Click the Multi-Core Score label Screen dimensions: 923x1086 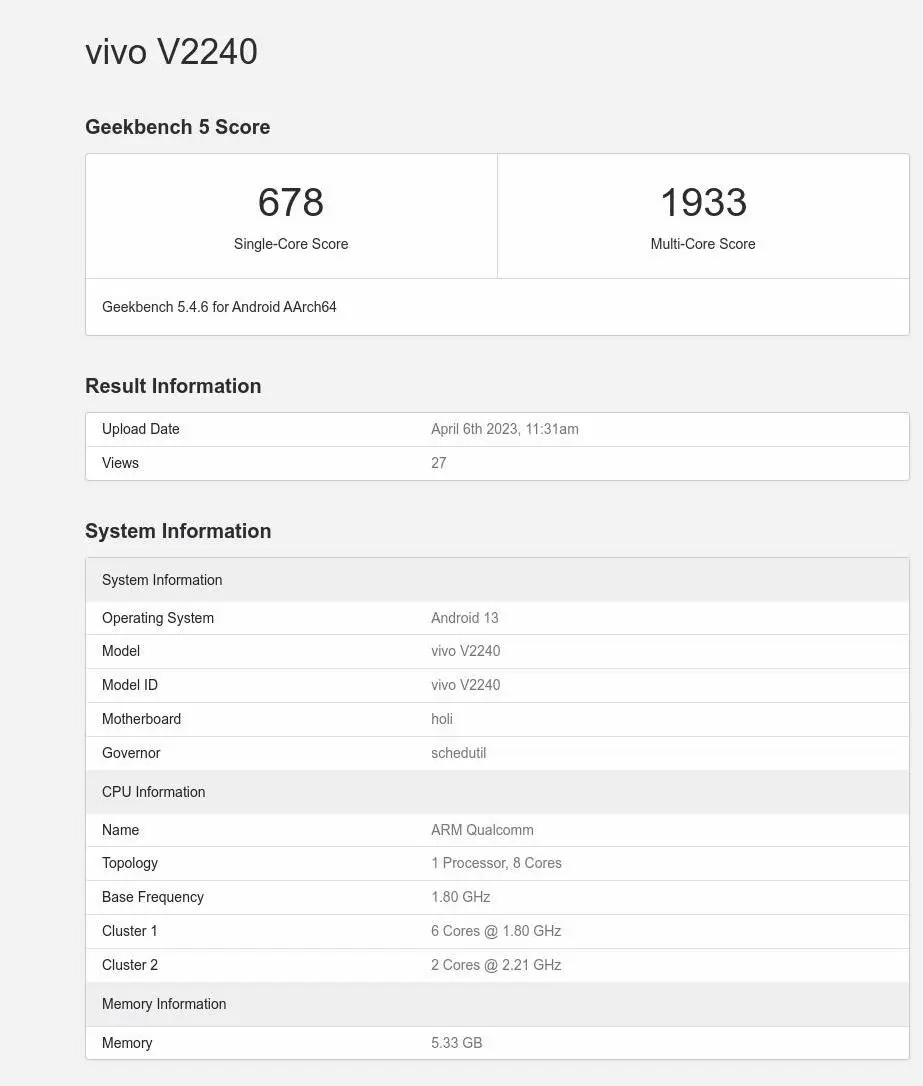(x=703, y=244)
